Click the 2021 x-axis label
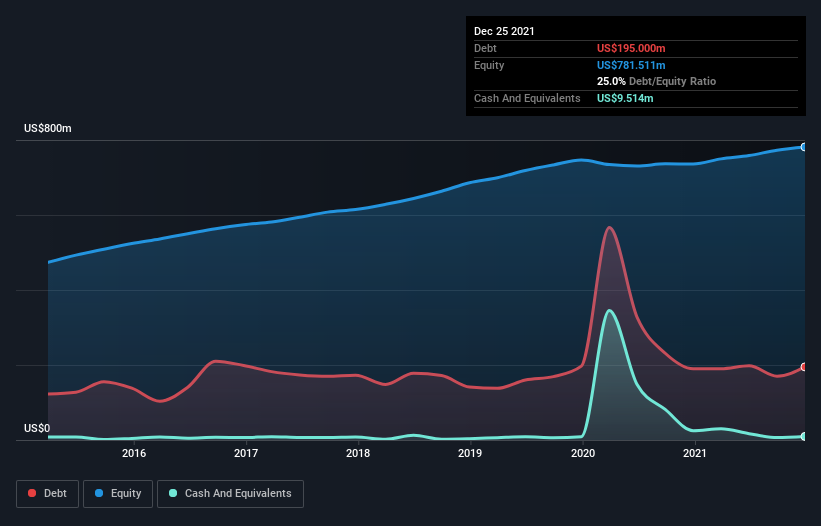The width and height of the screenshot is (821, 526). pos(695,453)
